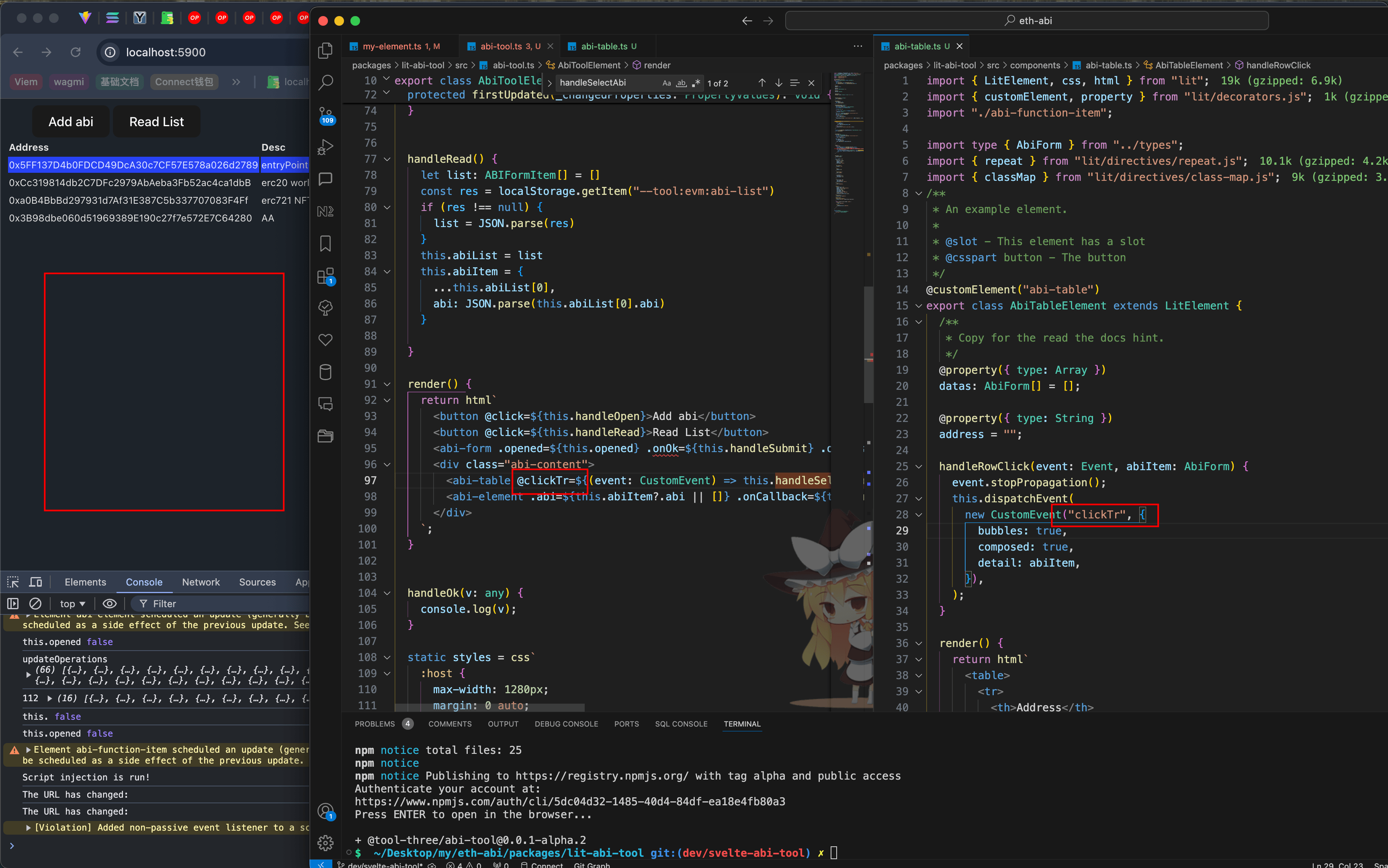Open the DEBUG CONSOLE panel tab
This screenshot has height=868, width=1388.
(566, 724)
